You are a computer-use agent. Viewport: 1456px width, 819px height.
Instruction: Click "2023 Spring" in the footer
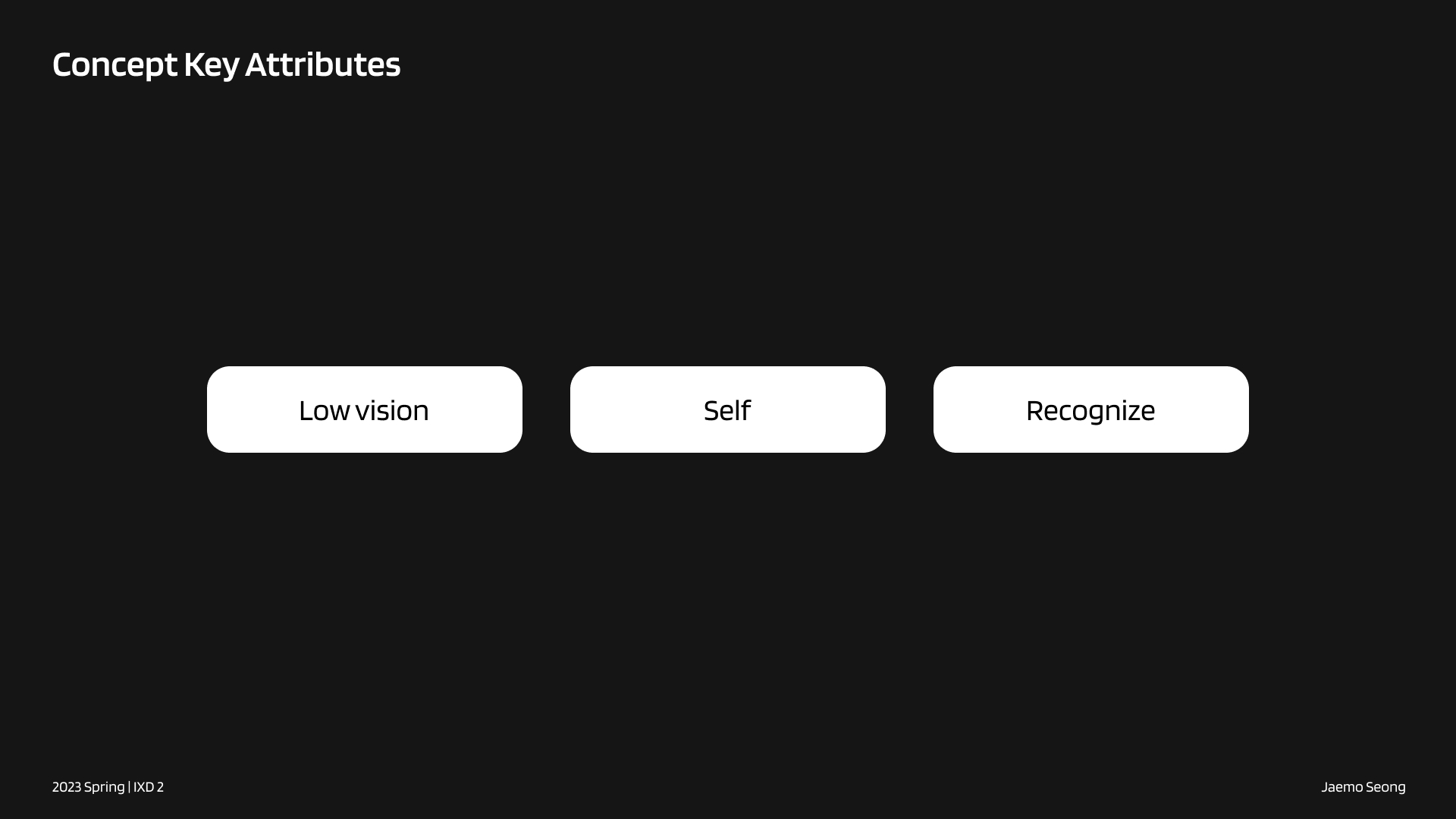click(x=88, y=787)
